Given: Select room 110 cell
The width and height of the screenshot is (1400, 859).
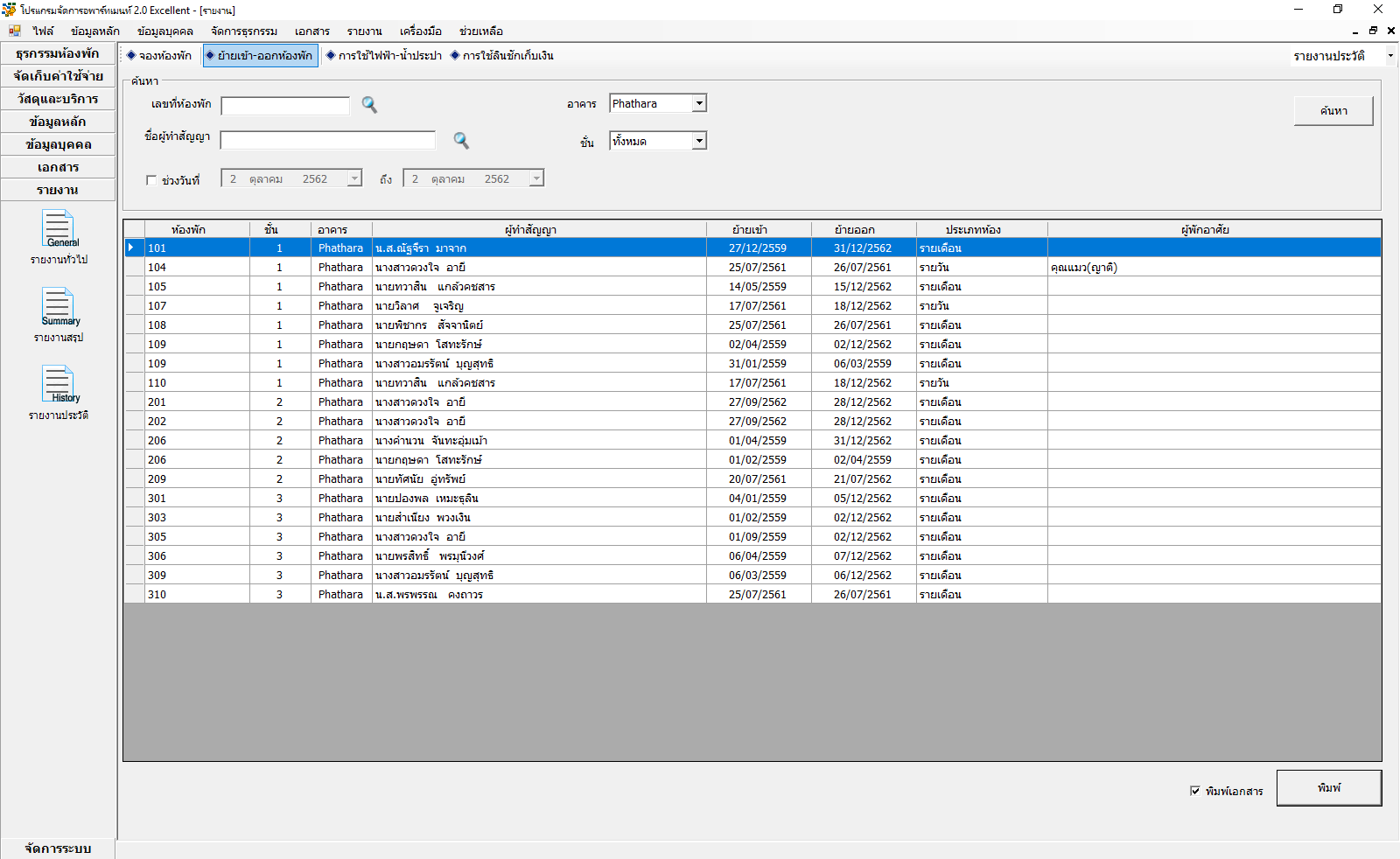Looking at the screenshot, I should pos(197,383).
